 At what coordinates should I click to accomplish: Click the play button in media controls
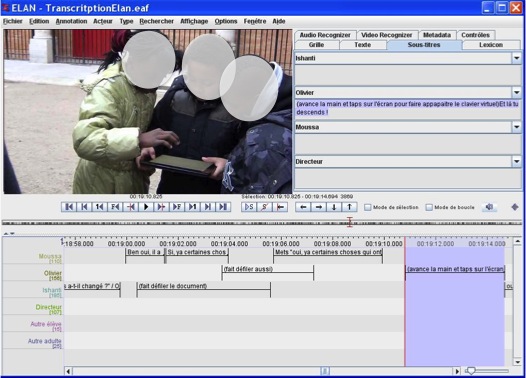[x=146, y=207]
